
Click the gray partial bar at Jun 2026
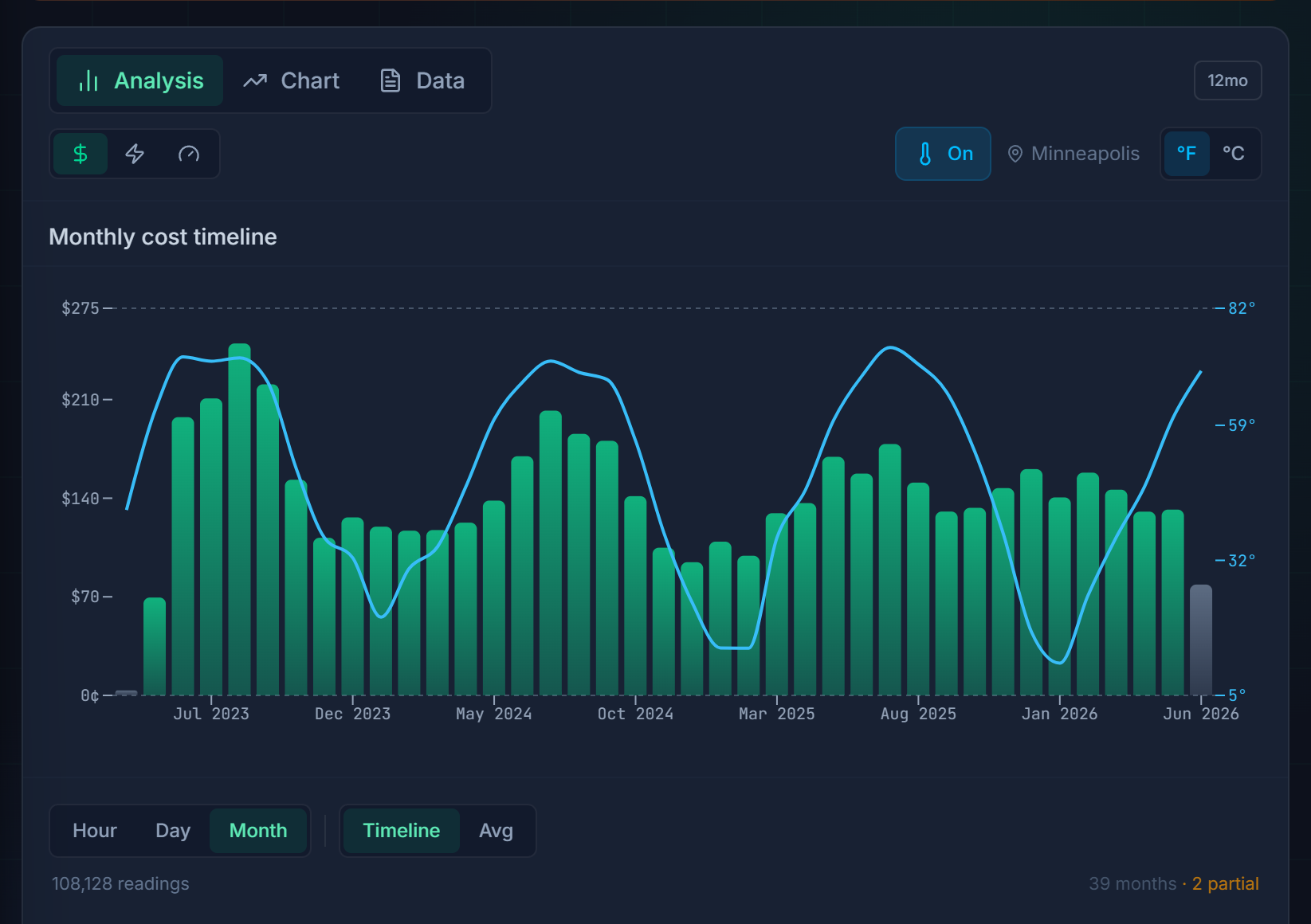(1201, 640)
